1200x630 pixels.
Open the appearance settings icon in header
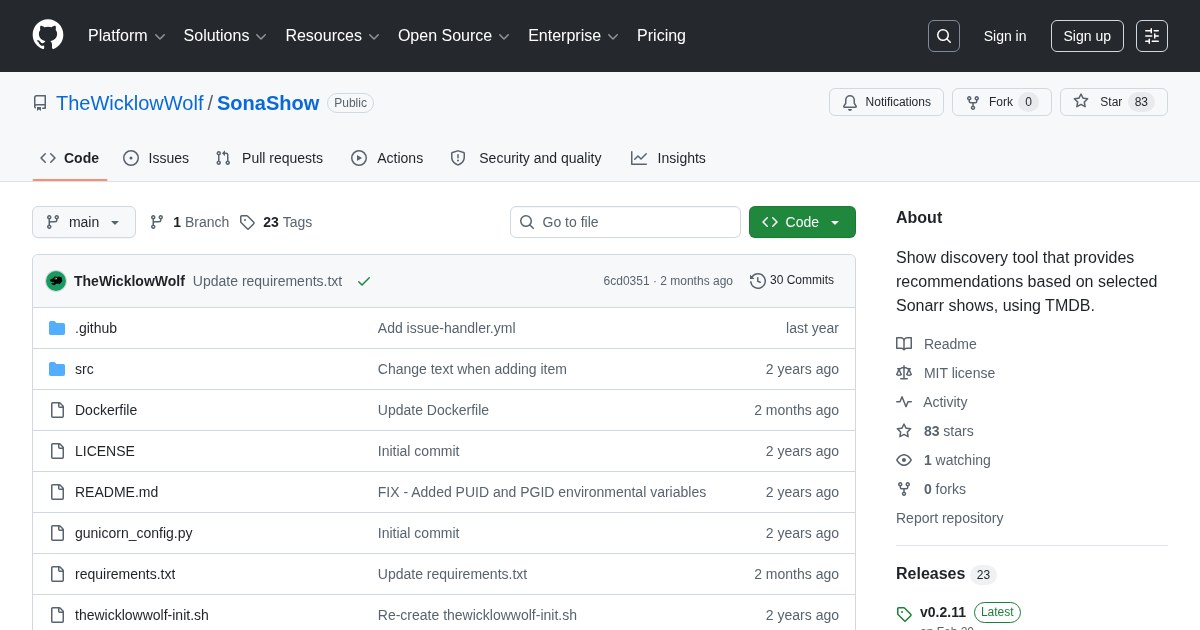tap(1152, 36)
